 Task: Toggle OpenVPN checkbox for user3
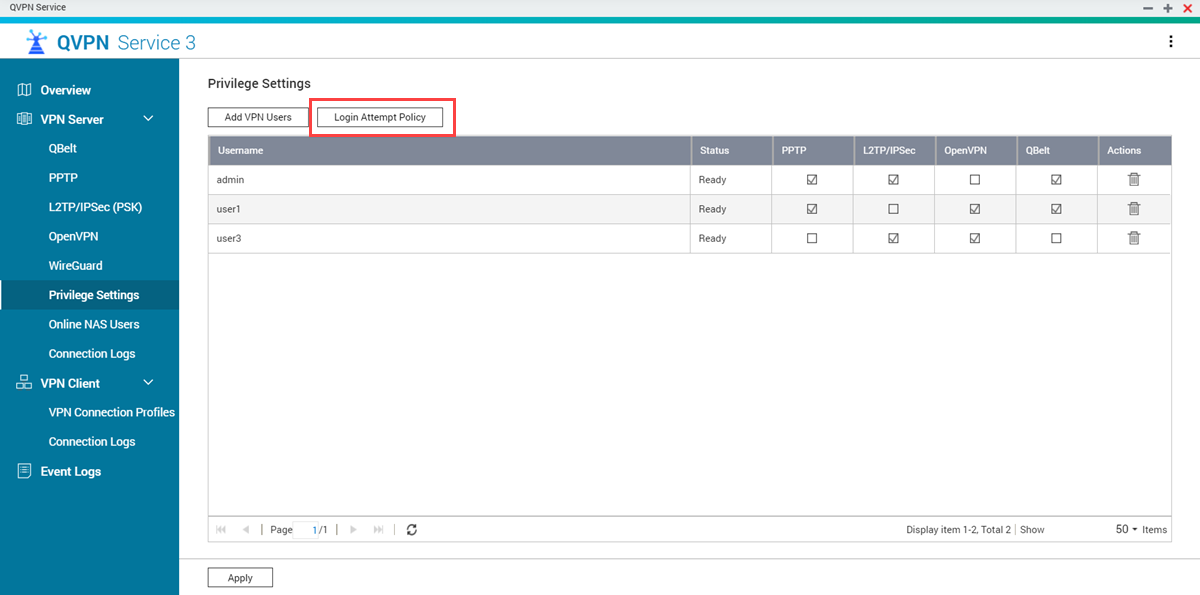point(975,238)
